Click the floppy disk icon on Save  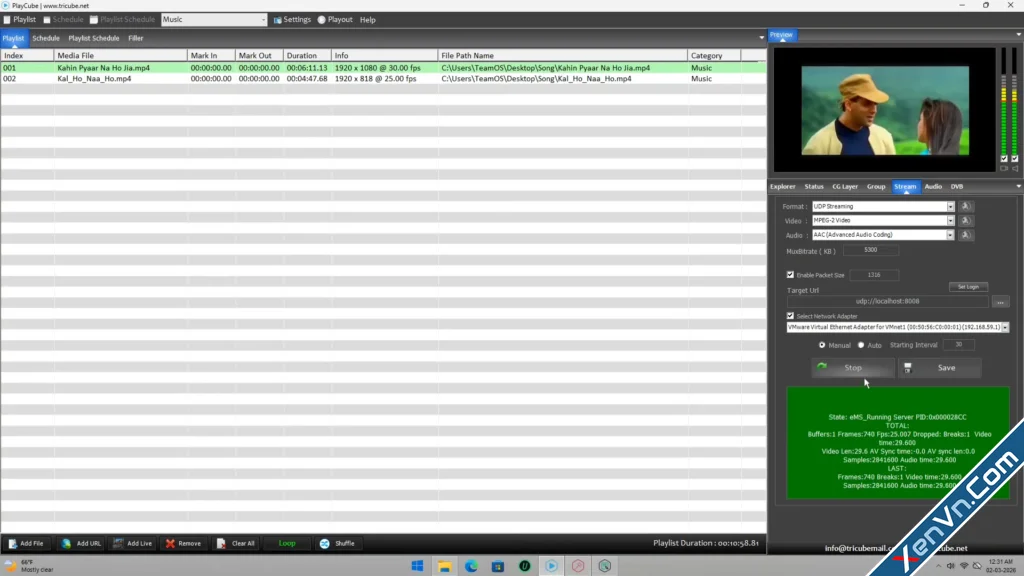908,368
